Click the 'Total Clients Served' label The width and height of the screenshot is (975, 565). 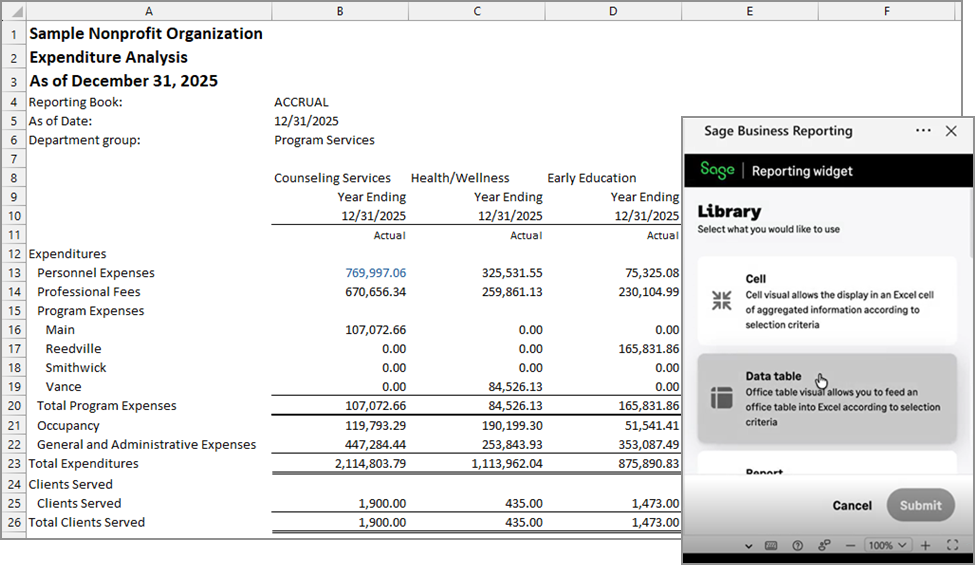86,522
